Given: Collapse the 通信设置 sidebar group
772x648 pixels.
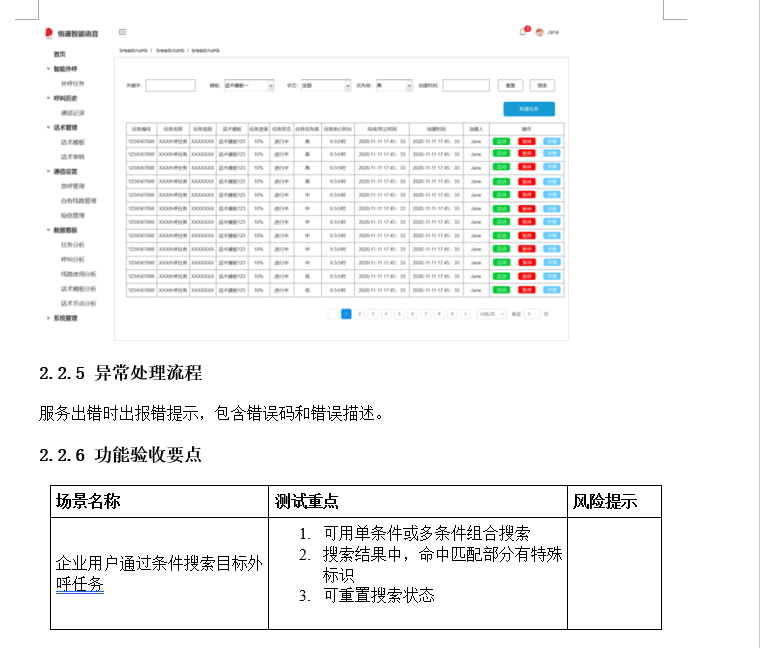Looking at the screenshot, I should point(48,171).
